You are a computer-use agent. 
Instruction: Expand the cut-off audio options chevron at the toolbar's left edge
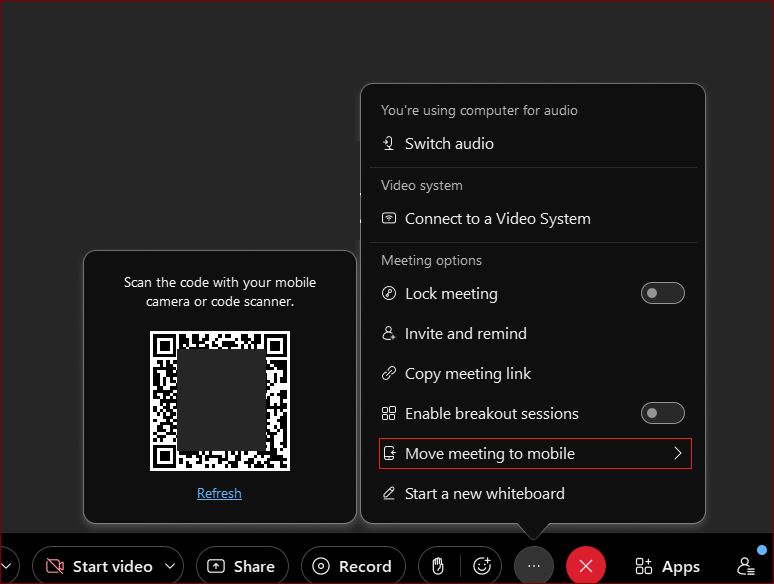tap(6, 566)
